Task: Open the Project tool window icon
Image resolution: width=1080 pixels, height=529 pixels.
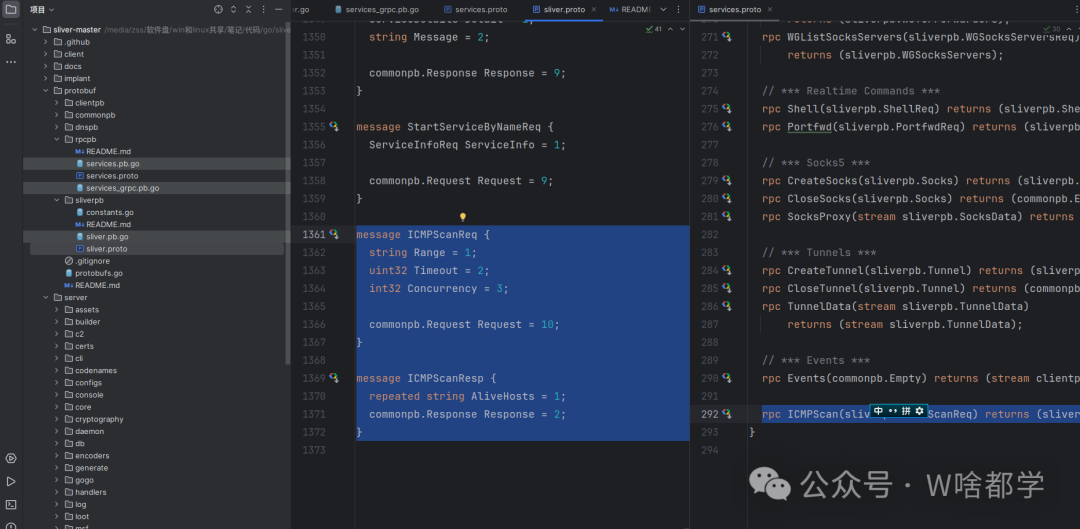Action: 11,10
